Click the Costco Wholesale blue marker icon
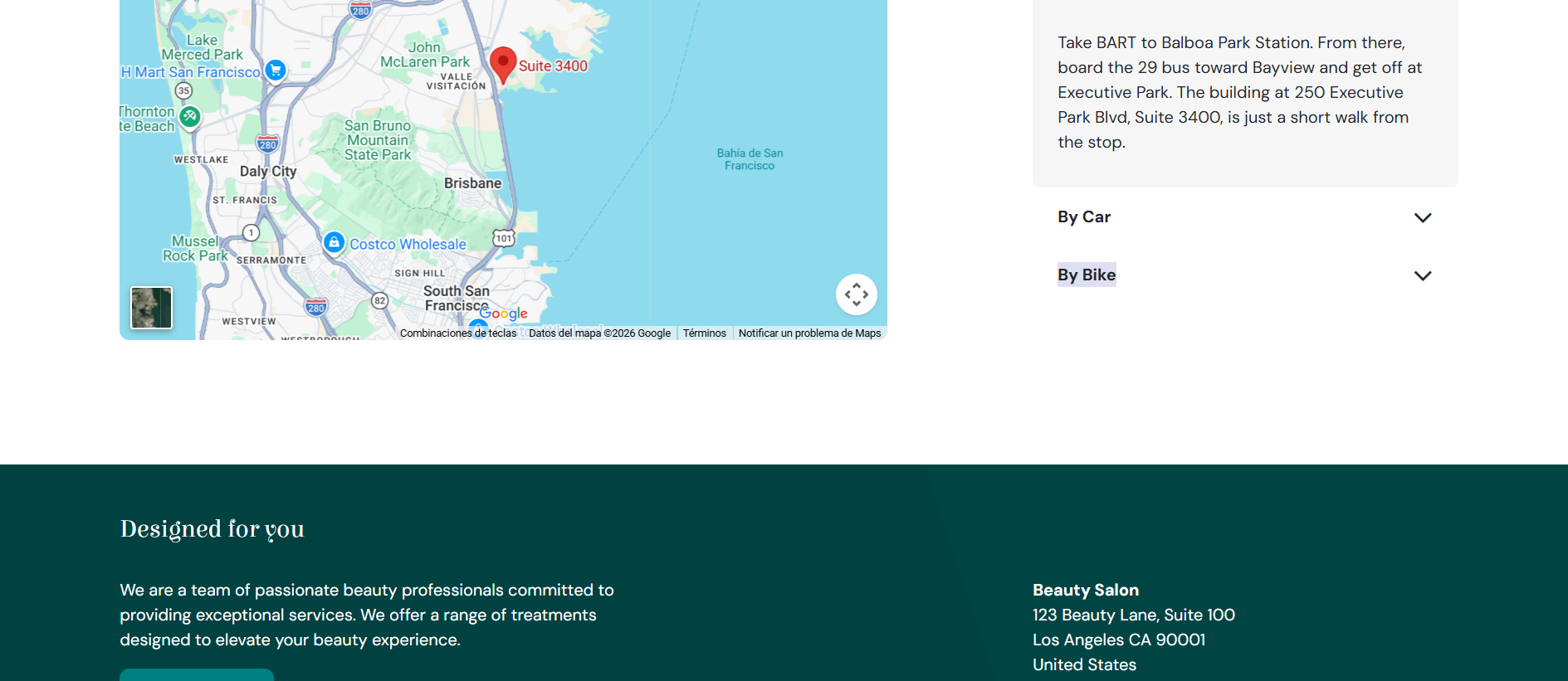Viewport: 1568px width, 681px height. point(334,242)
